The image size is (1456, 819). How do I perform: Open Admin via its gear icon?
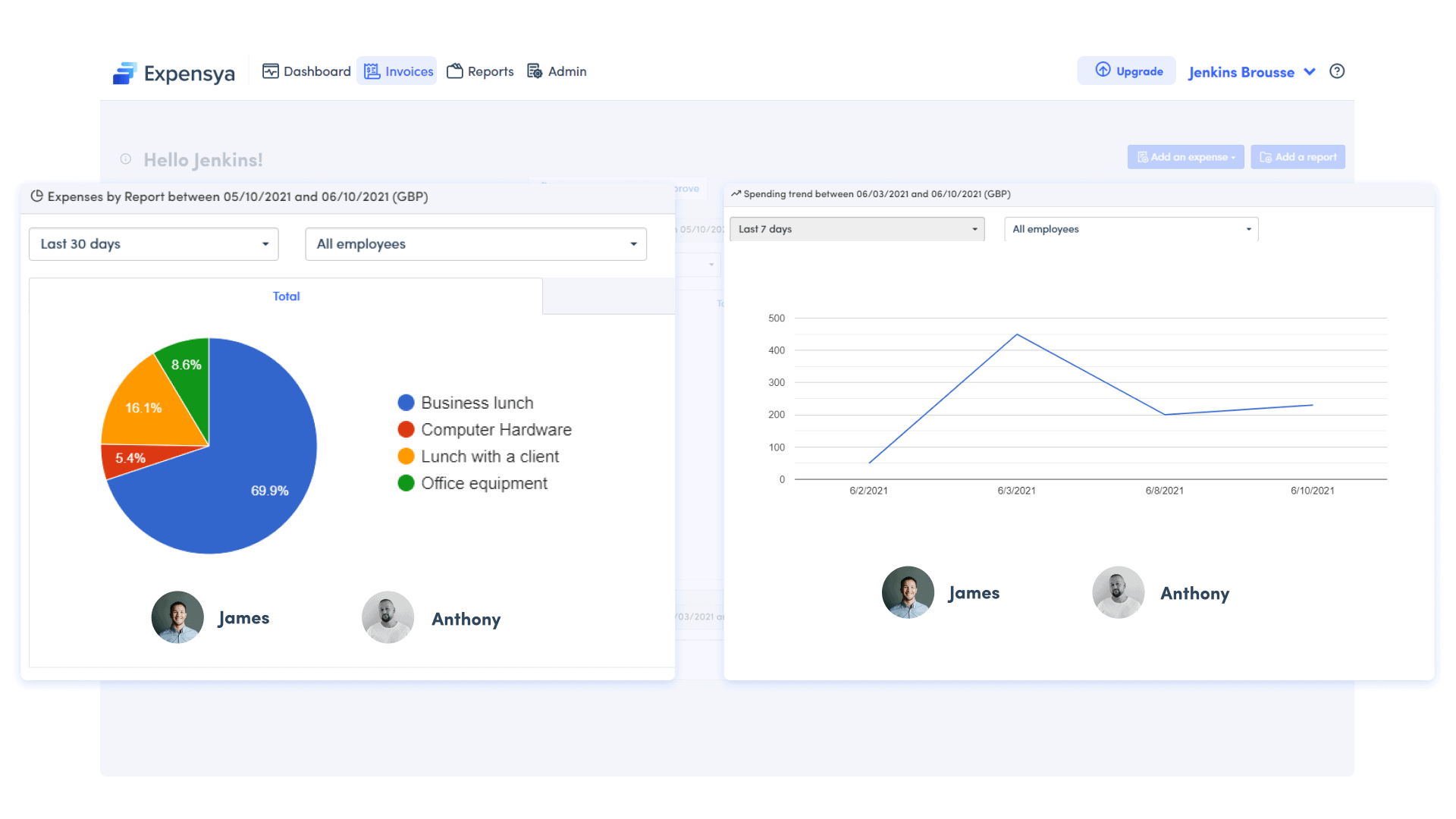[x=534, y=71]
